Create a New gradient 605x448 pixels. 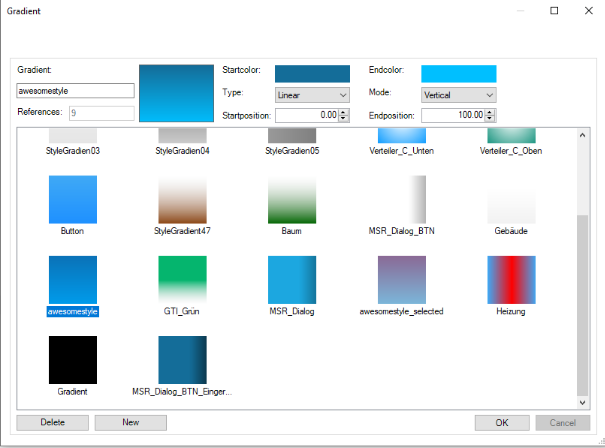pos(131,423)
